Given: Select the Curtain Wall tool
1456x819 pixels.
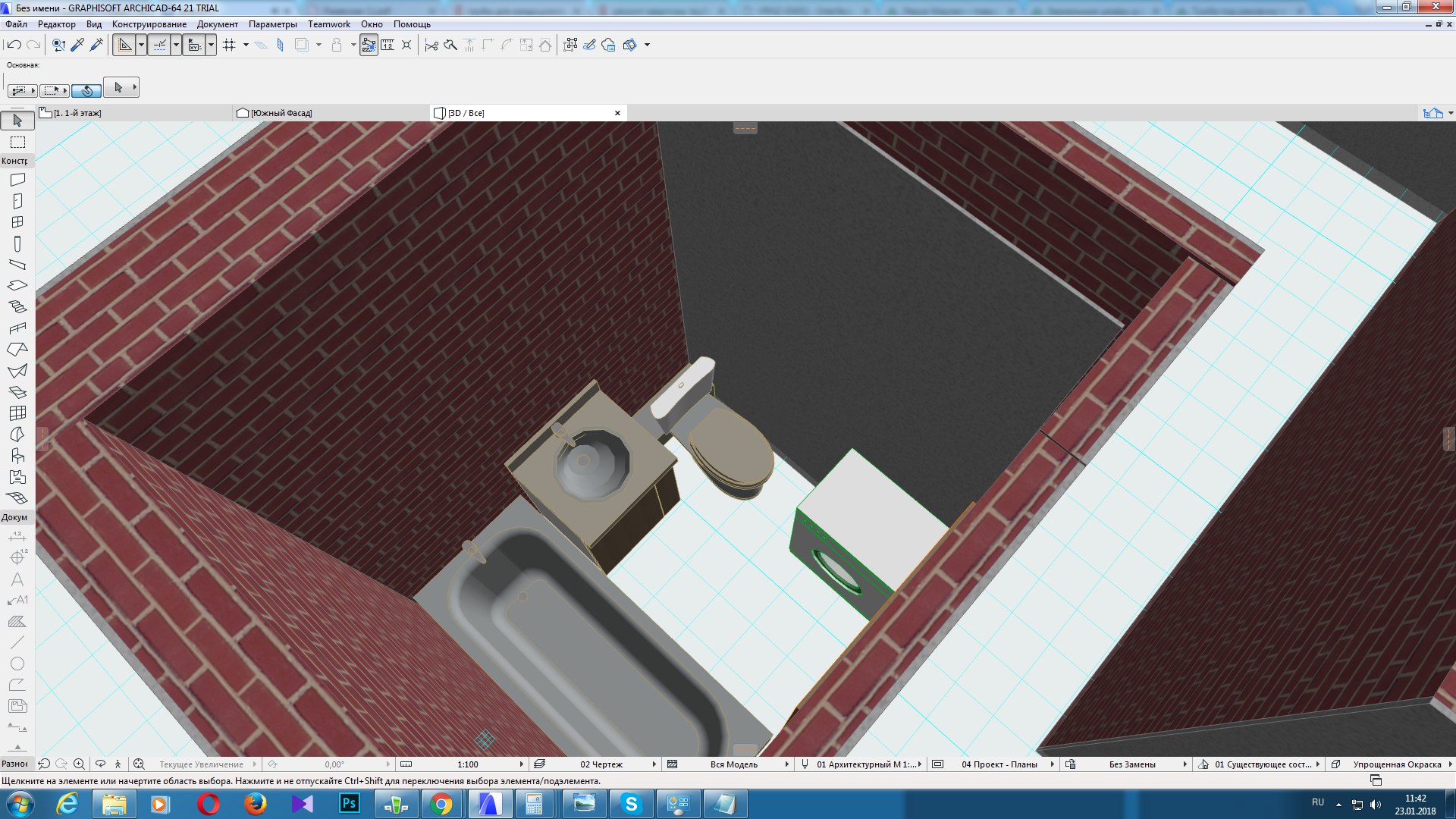Looking at the screenshot, I should (x=17, y=413).
